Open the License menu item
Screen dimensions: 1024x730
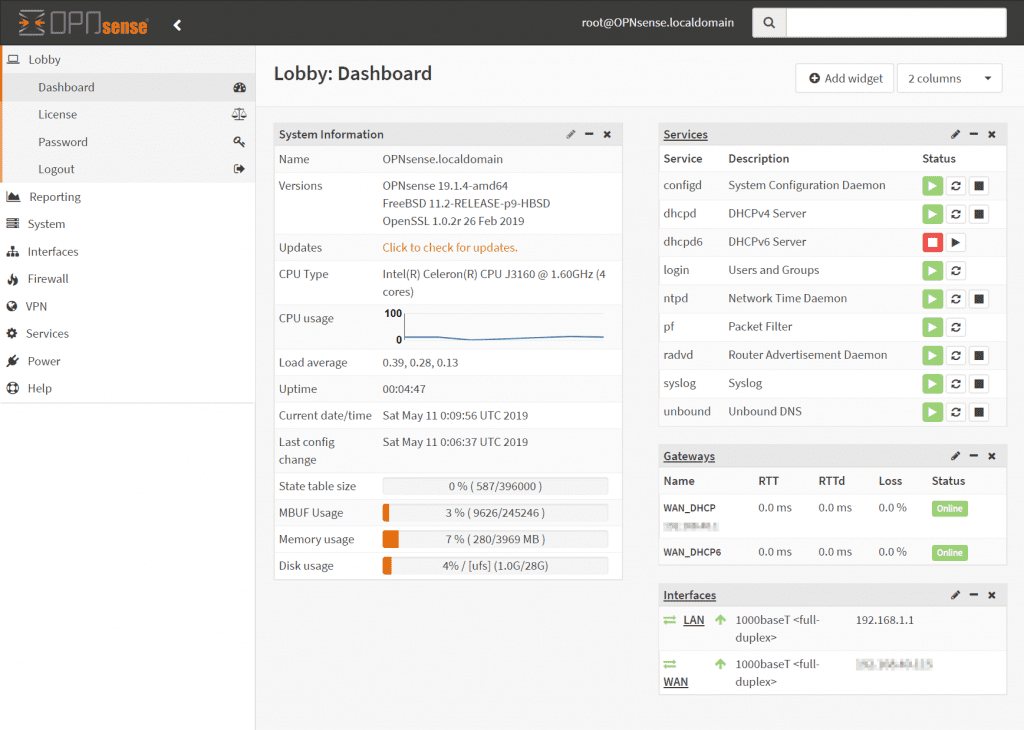tap(128, 114)
